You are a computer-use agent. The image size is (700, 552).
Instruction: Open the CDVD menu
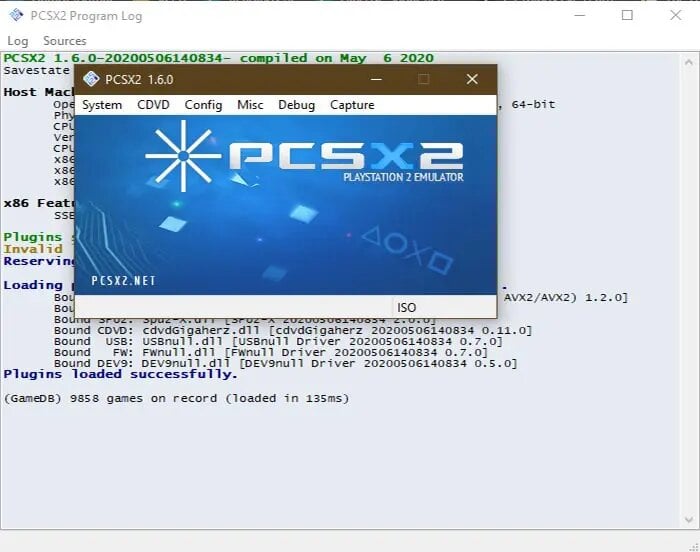153,105
